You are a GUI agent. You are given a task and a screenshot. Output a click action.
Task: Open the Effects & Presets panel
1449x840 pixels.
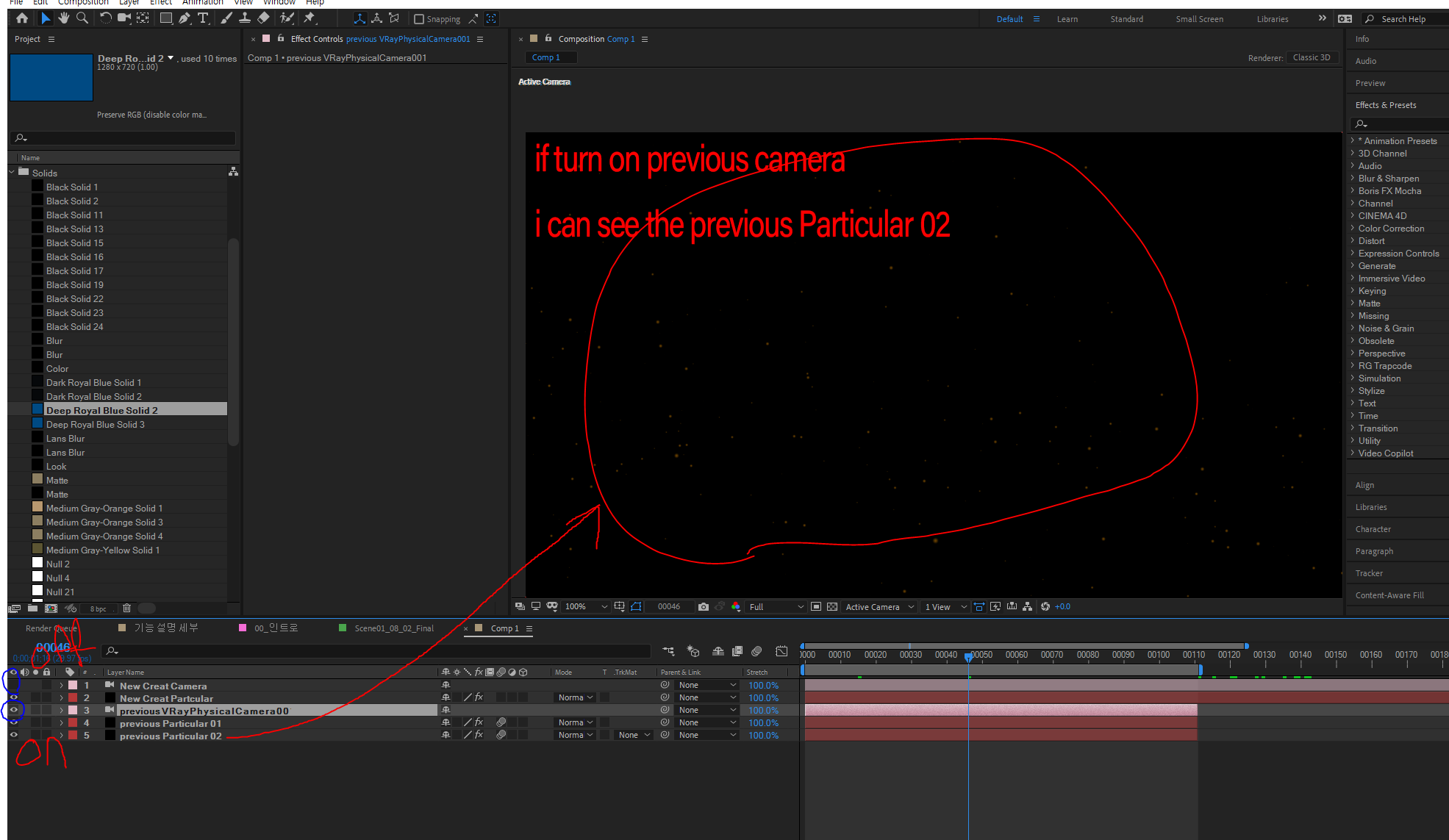click(1386, 104)
